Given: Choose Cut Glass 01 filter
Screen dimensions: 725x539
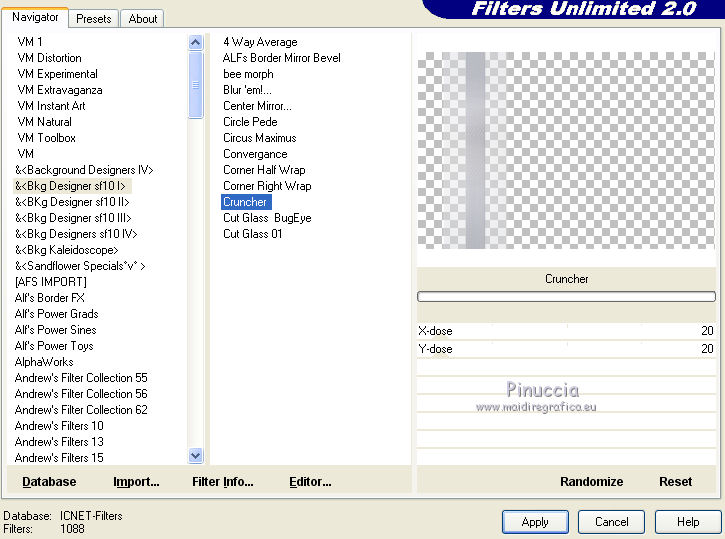Looking at the screenshot, I should tap(252, 234).
